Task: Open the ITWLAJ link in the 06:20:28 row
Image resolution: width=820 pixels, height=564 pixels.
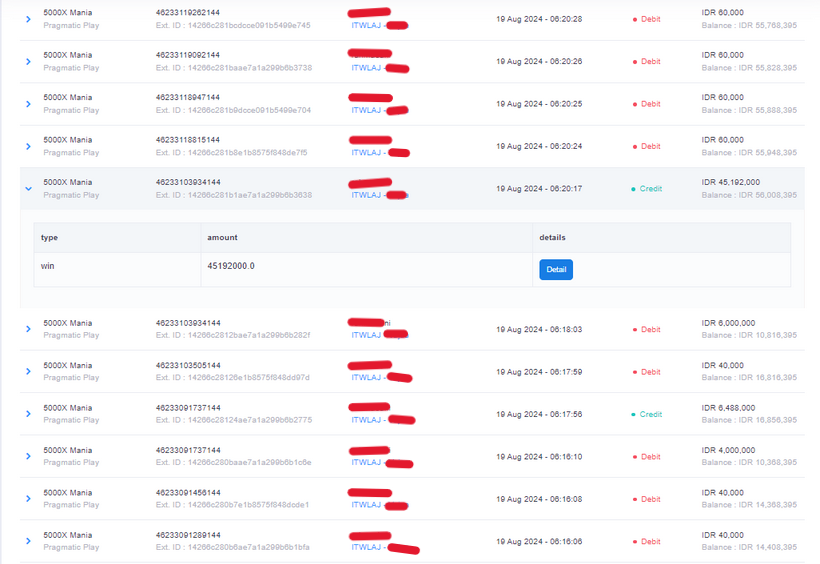Action: click(x=366, y=25)
